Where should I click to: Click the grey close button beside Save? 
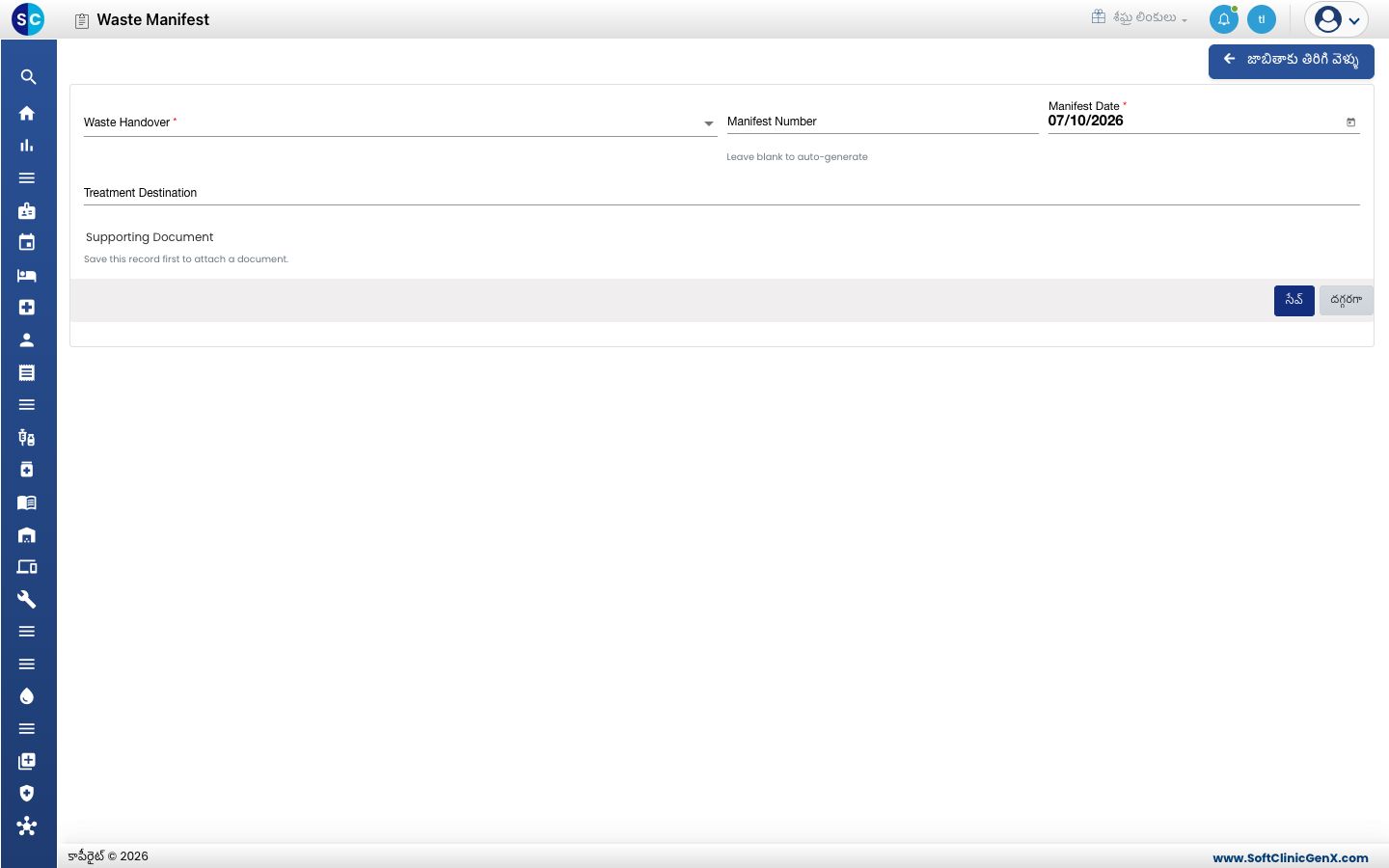[1346, 301]
